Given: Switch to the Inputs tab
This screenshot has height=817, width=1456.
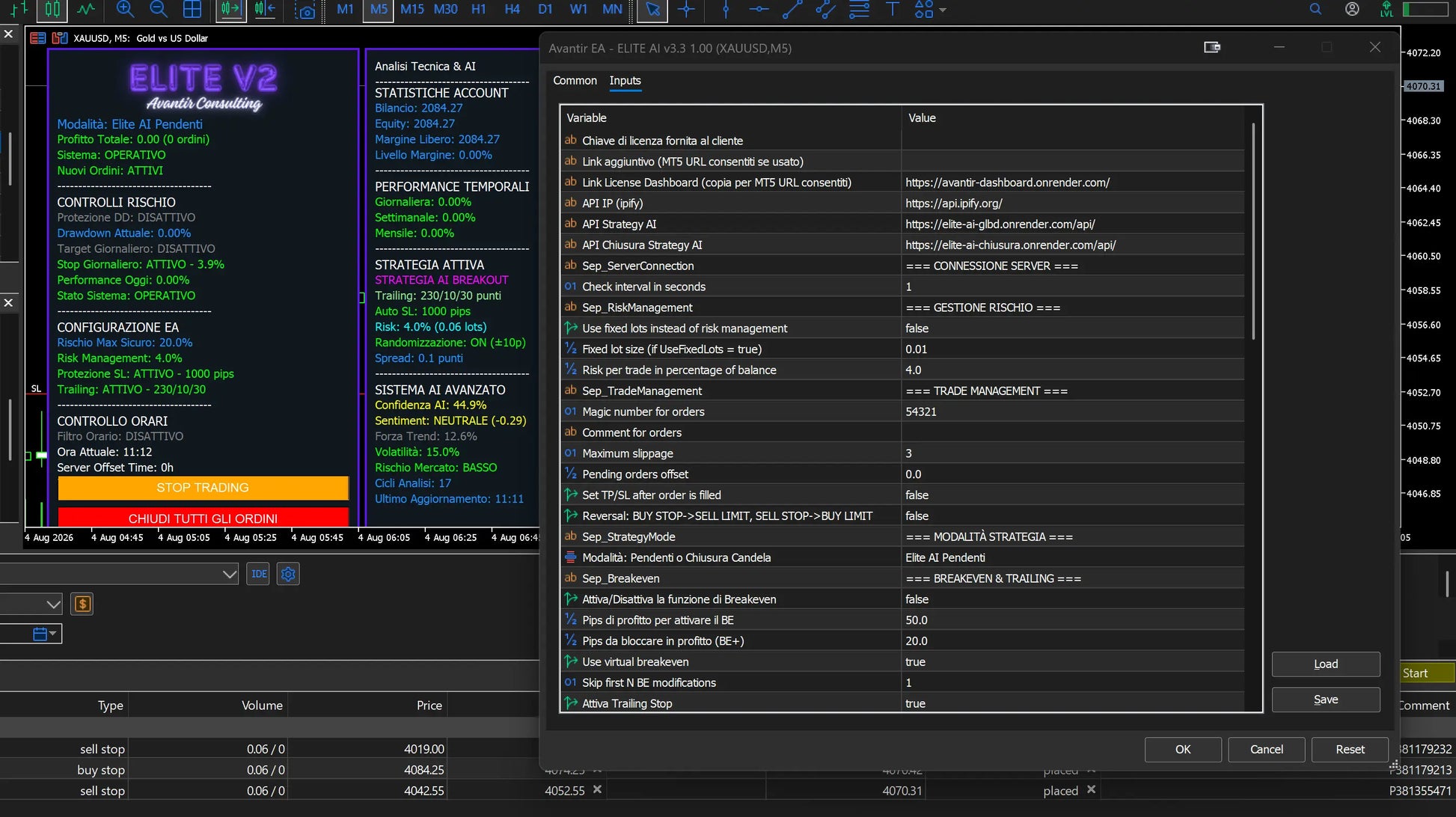Looking at the screenshot, I should (625, 80).
